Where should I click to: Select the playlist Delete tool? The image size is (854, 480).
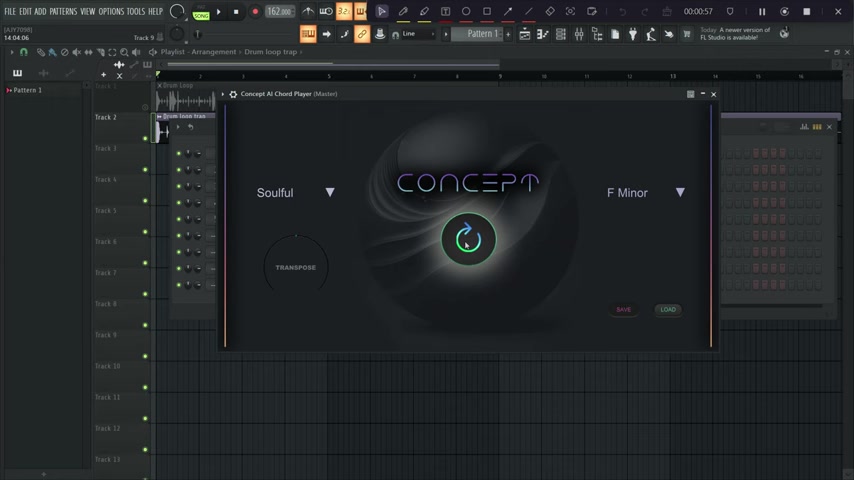point(64,52)
